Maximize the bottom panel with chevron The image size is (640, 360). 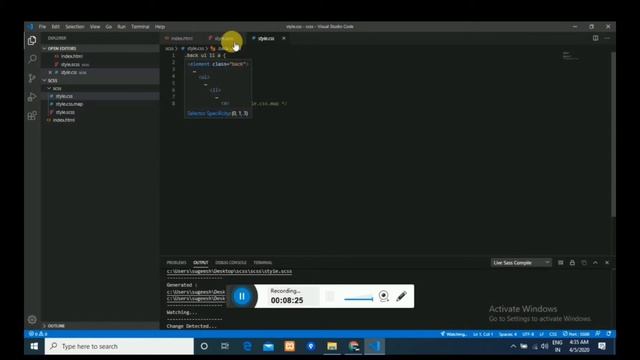coord(596,262)
